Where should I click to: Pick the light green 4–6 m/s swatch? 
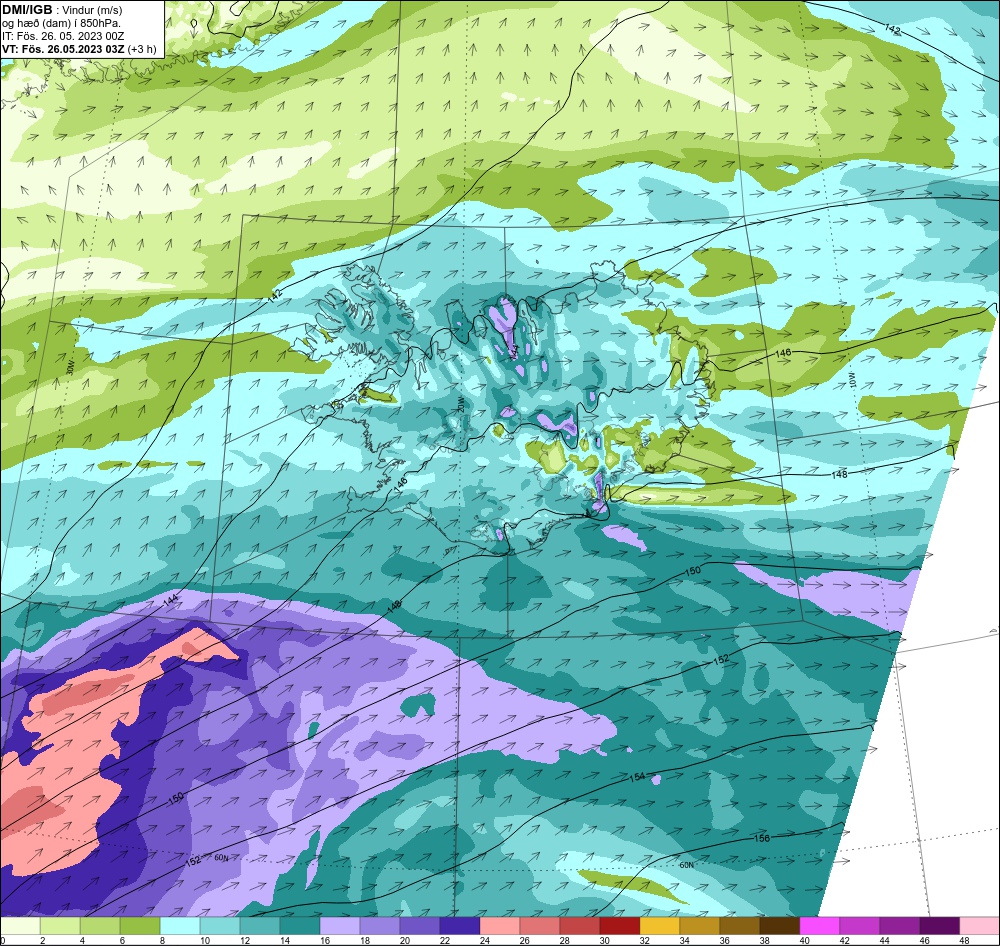pos(100,926)
